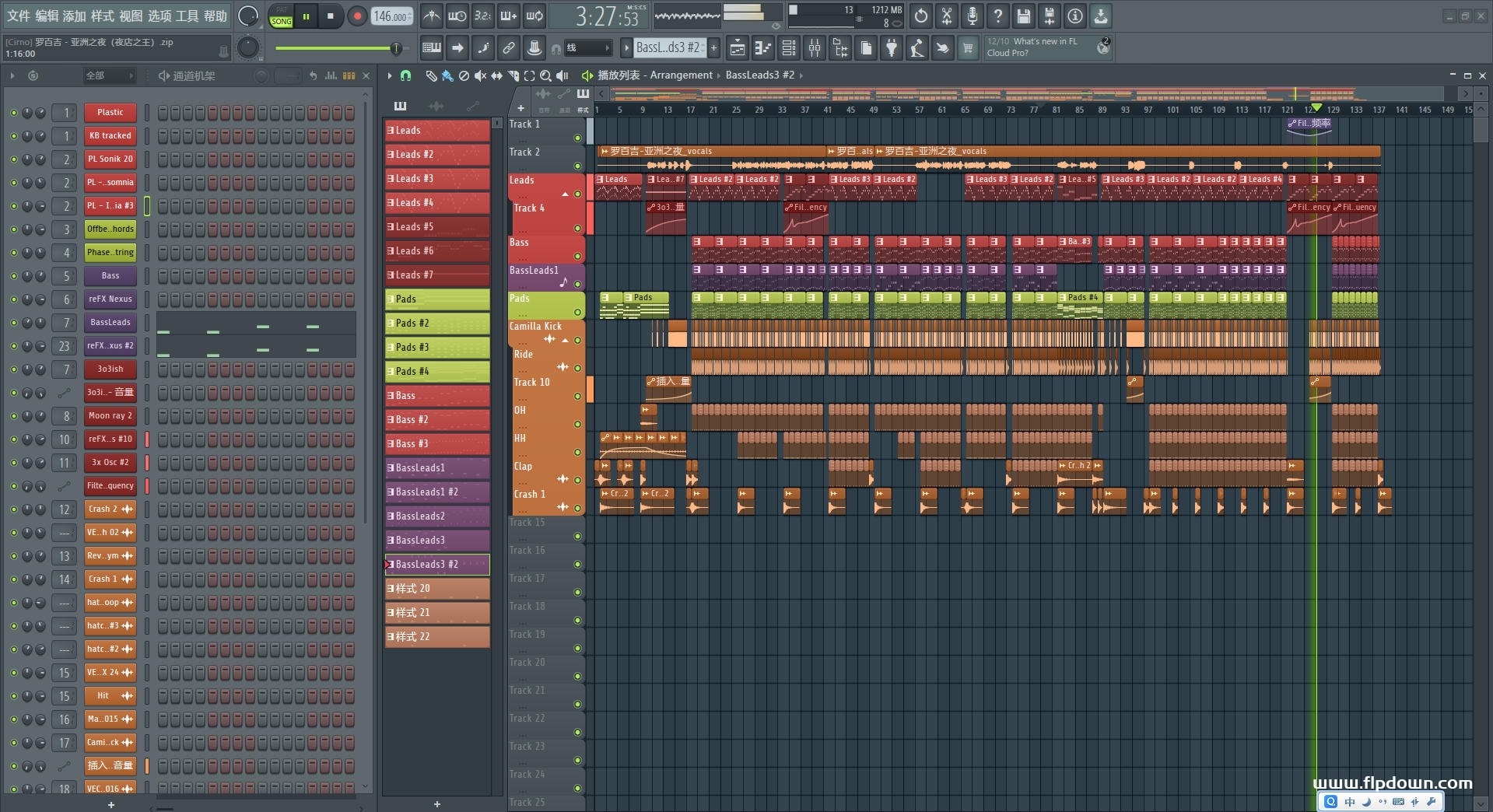Open the 全部 channel filter dropdown

pyautogui.click(x=109, y=75)
